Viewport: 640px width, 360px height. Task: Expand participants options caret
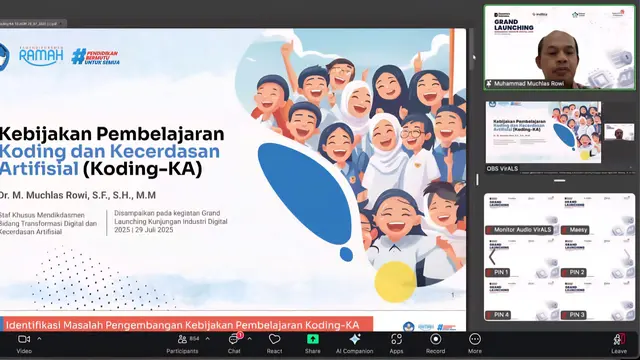207,339
